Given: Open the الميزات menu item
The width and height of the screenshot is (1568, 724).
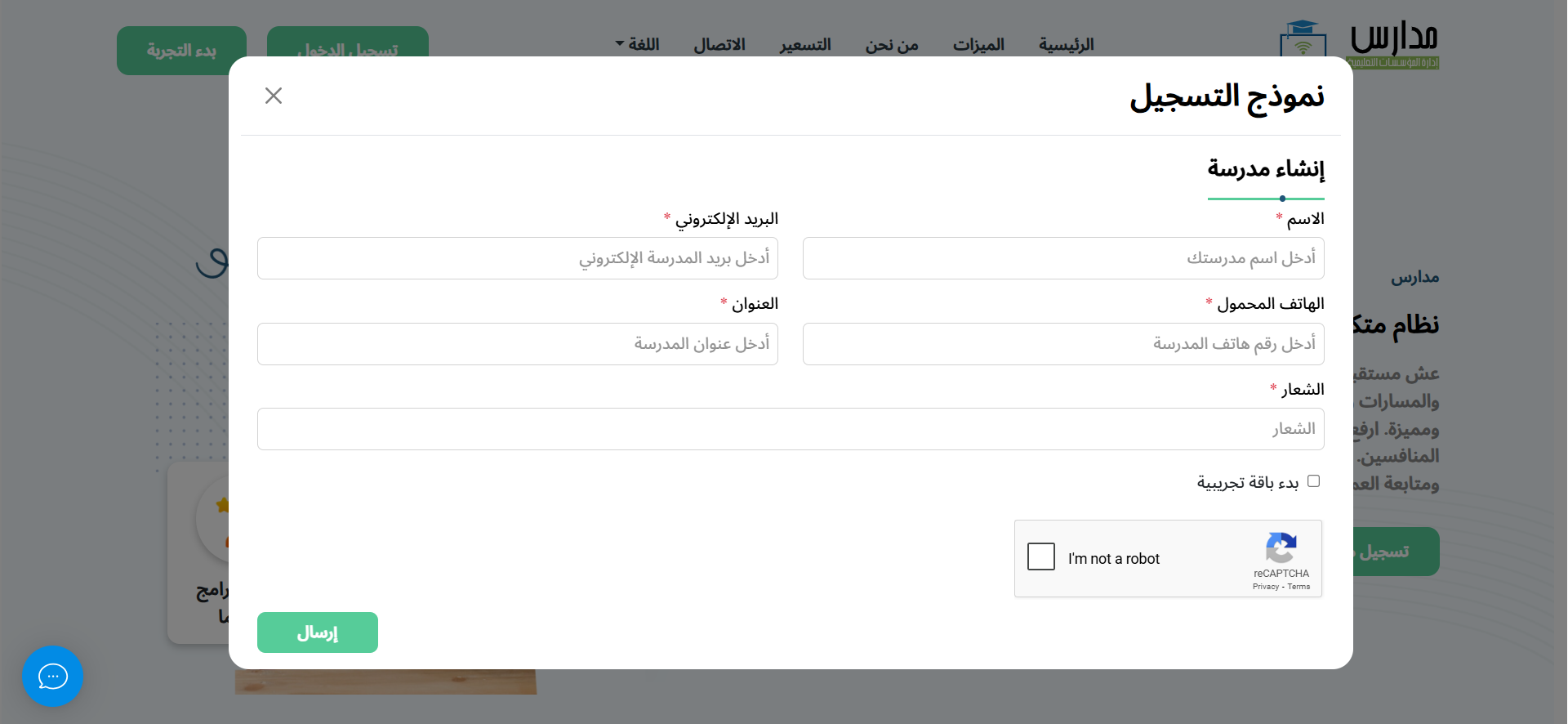Looking at the screenshot, I should 978,44.
